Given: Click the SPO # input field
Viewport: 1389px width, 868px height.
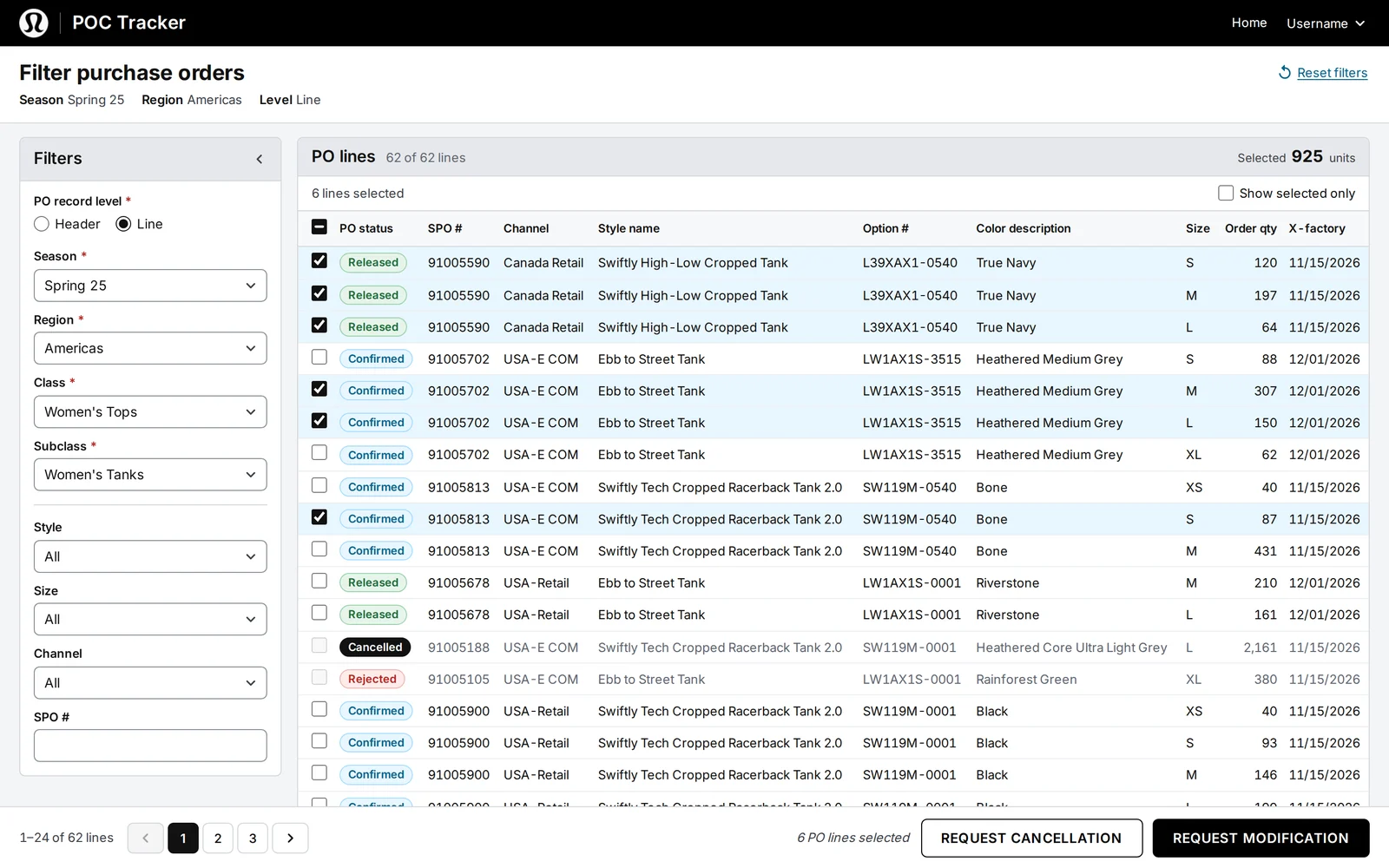Looking at the screenshot, I should coord(150,746).
